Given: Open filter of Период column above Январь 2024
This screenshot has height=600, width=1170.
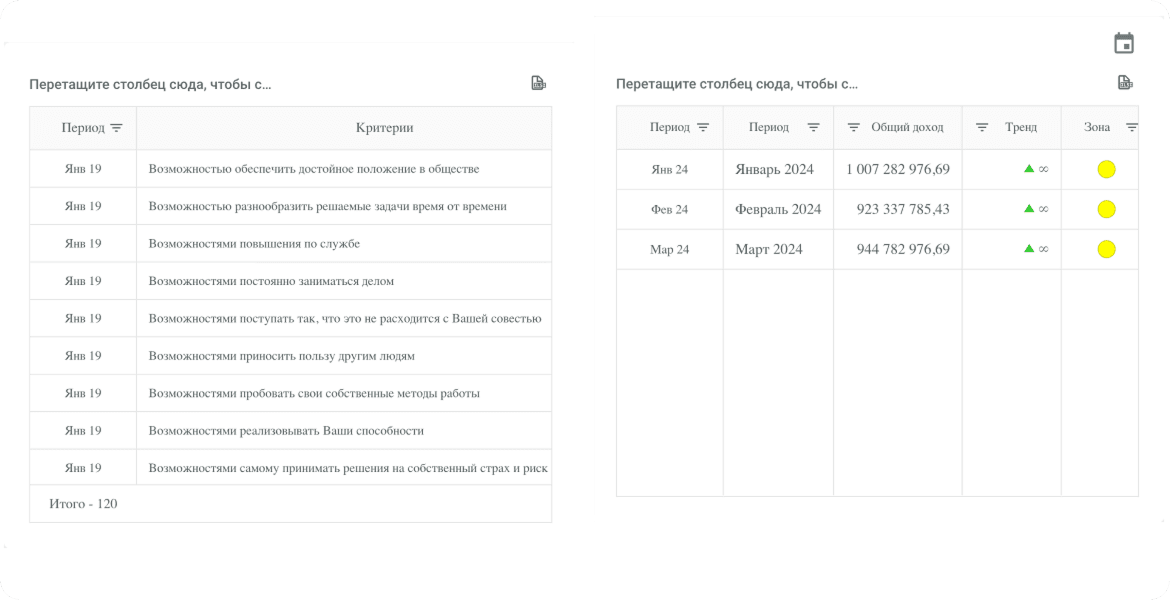Looking at the screenshot, I should 813,128.
